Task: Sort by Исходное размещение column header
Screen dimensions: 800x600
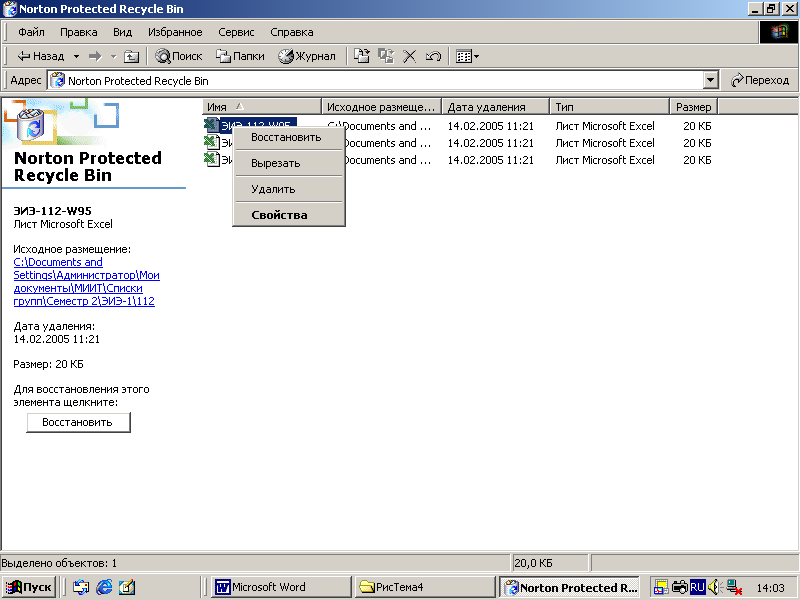Action: pyautogui.click(x=381, y=107)
